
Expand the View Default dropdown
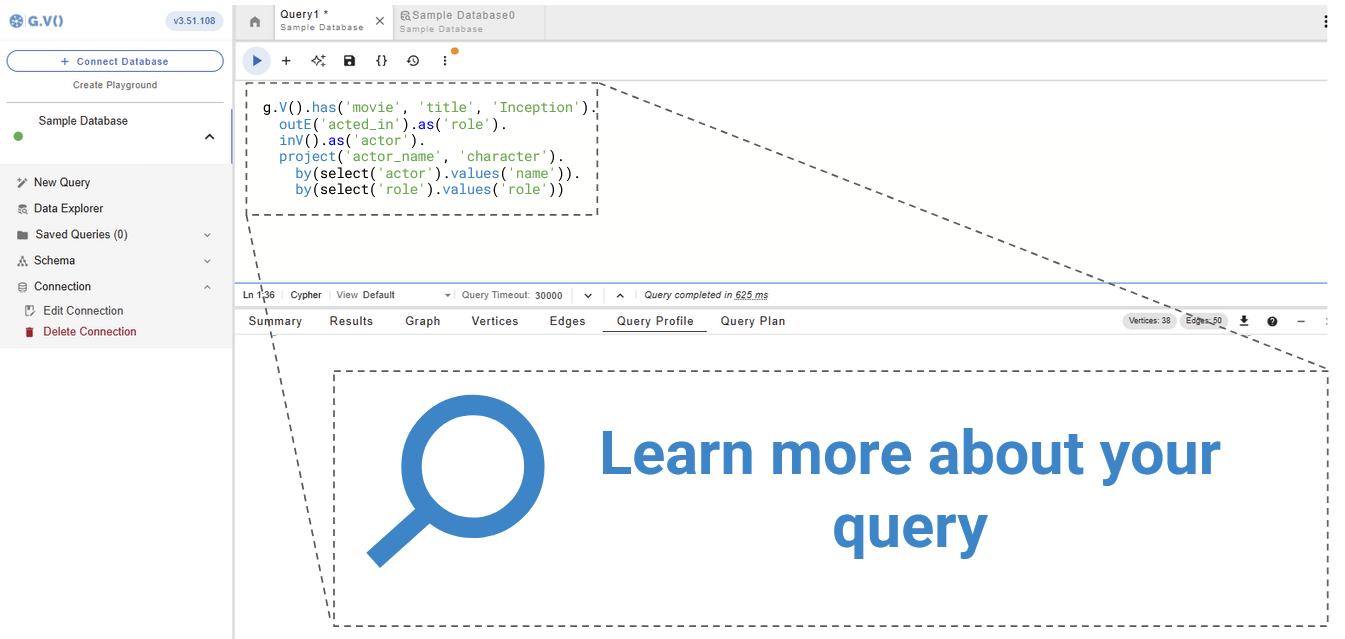pyautogui.click(x=447, y=295)
